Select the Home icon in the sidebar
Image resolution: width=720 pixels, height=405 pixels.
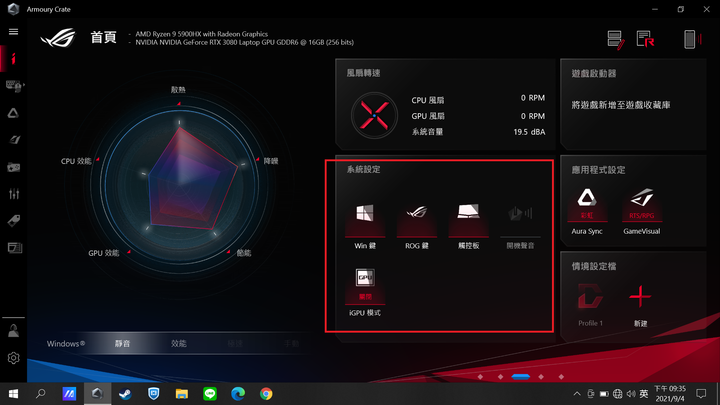[13, 58]
